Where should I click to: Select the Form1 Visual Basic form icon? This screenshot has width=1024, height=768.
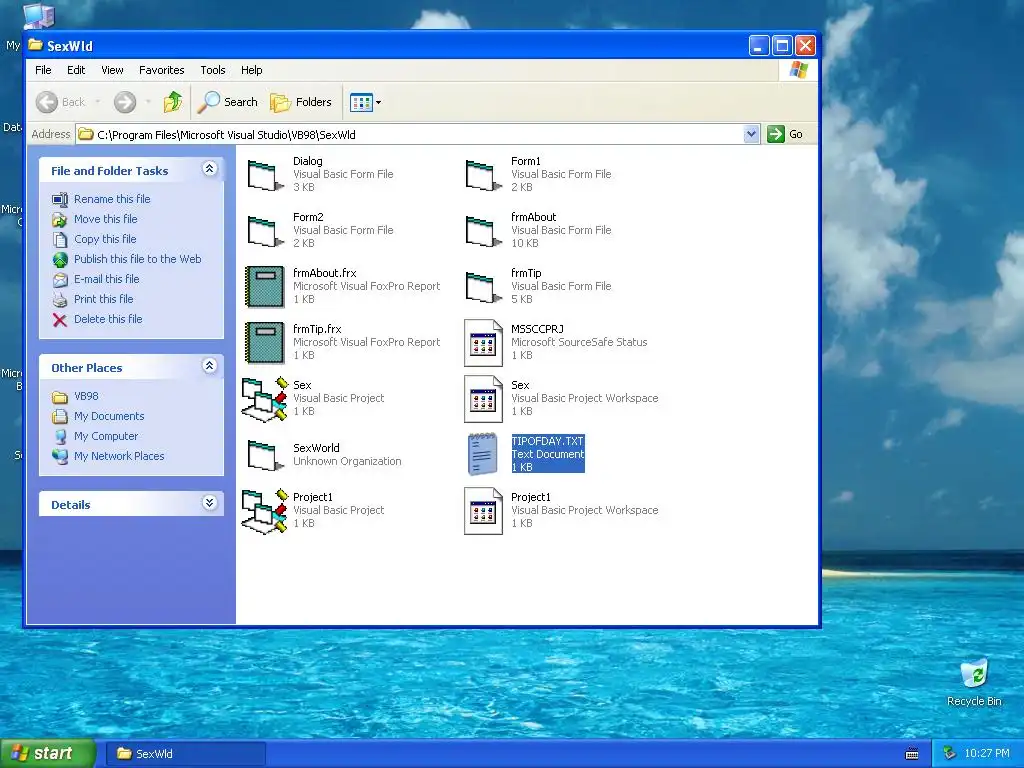click(483, 175)
